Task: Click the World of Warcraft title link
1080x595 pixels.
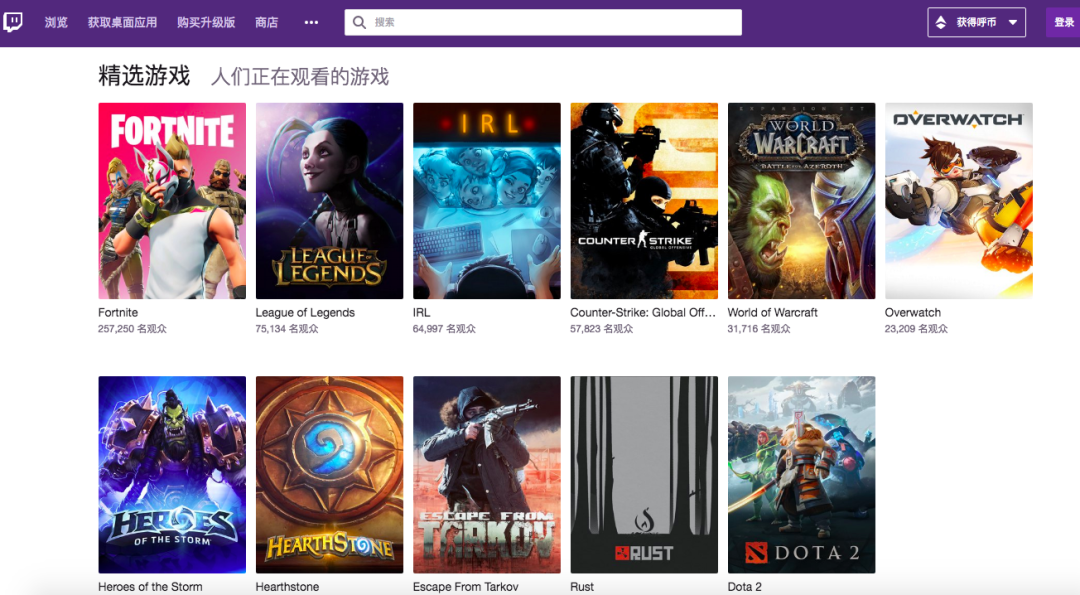Action: [773, 313]
